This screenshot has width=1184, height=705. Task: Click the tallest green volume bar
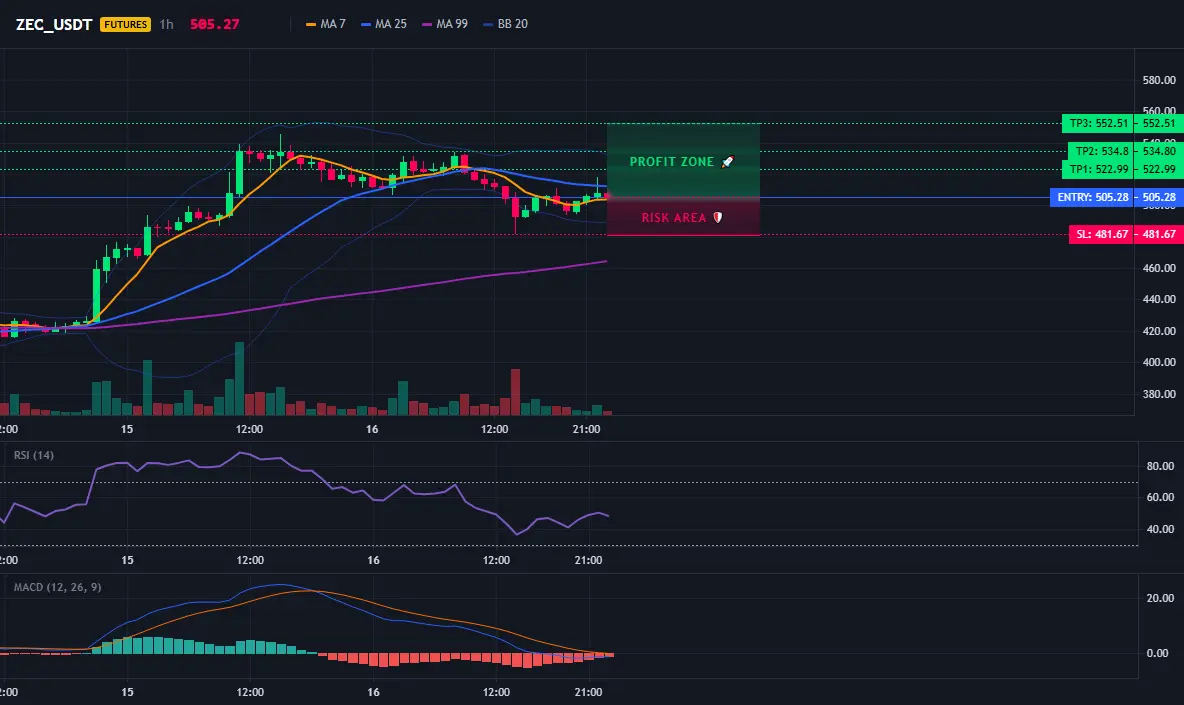[x=239, y=379]
